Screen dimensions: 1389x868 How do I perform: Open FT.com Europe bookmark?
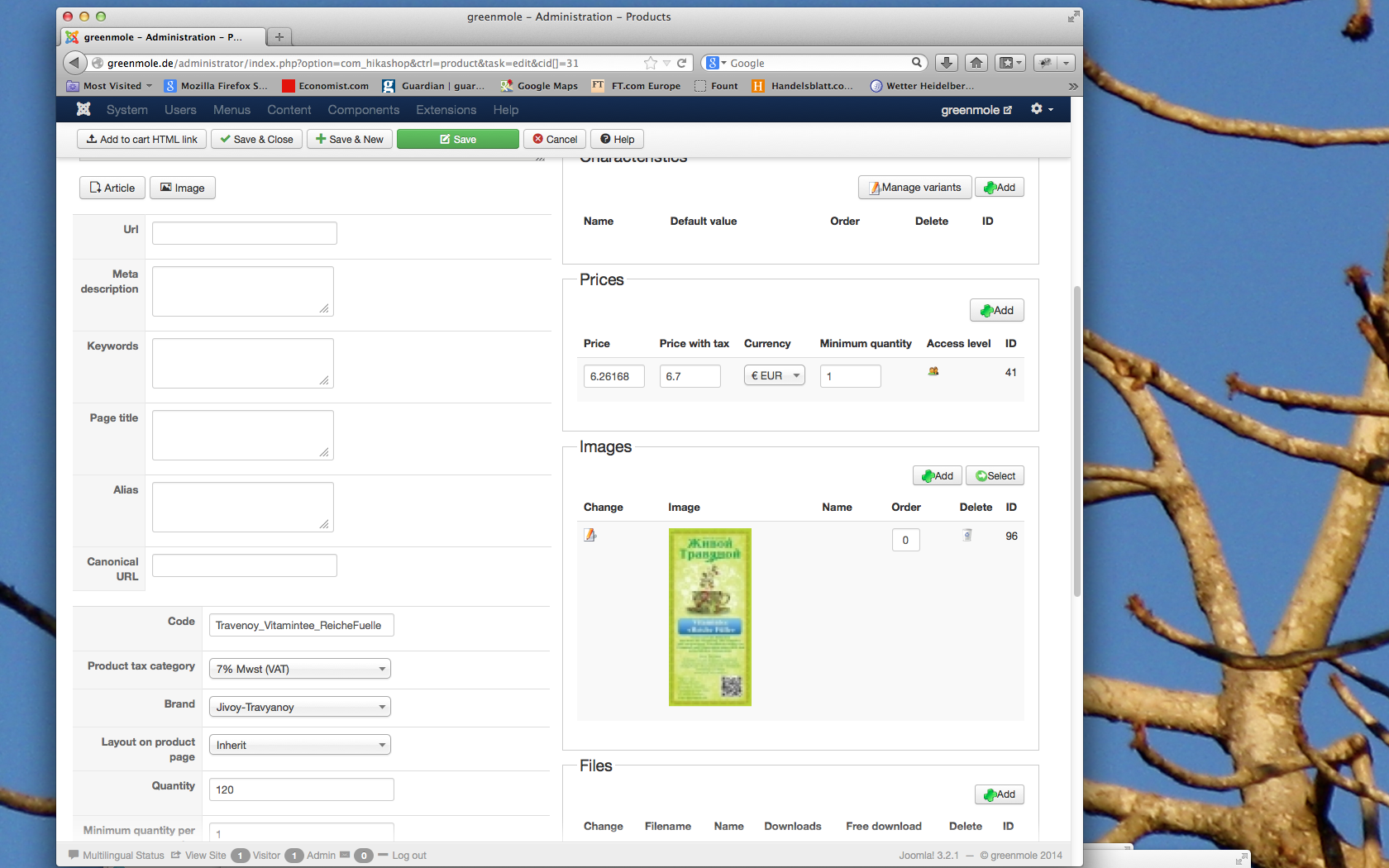pyautogui.click(x=637, y=86)
